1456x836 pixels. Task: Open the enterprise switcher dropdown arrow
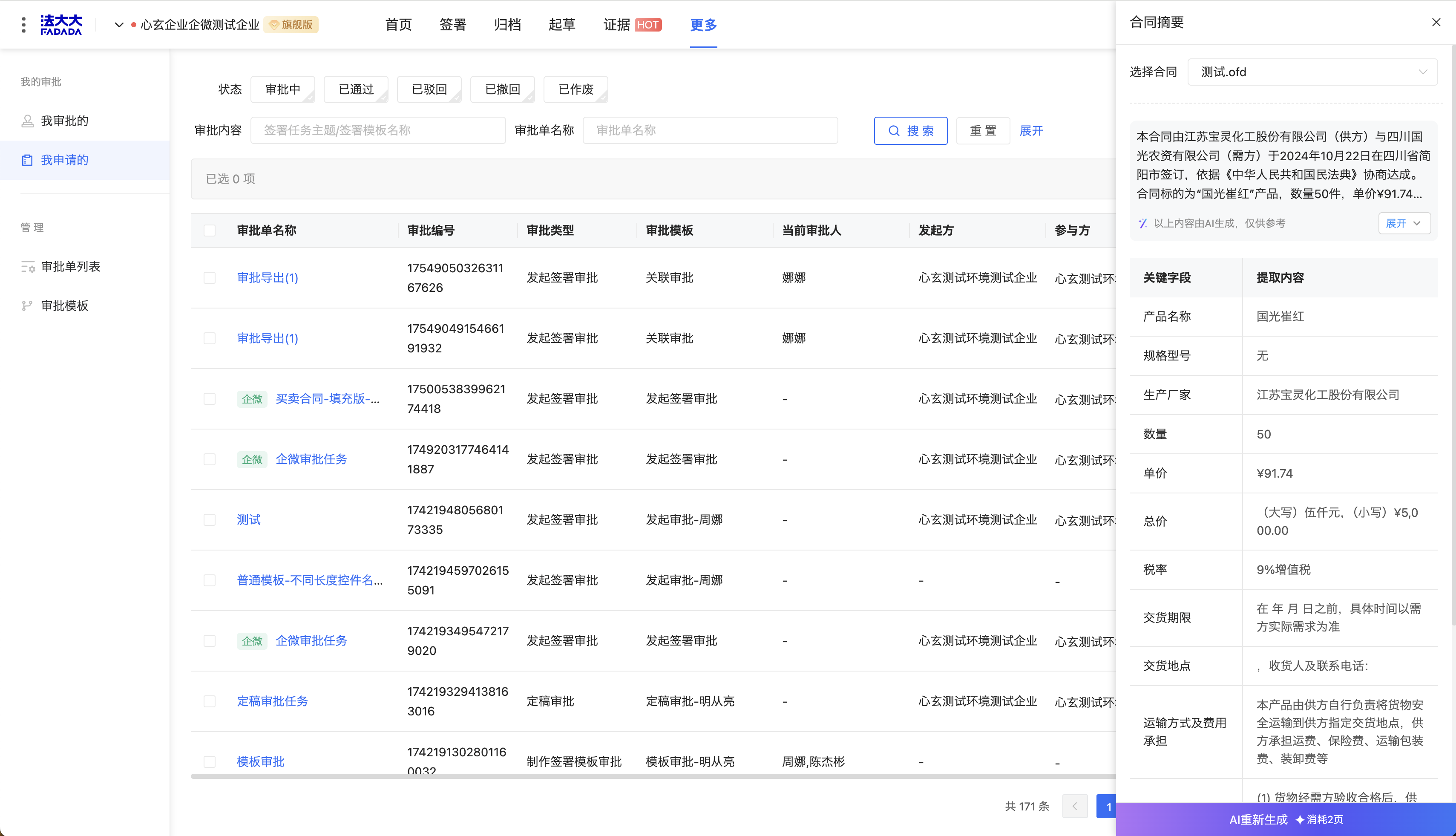click(x=119, y=25)
